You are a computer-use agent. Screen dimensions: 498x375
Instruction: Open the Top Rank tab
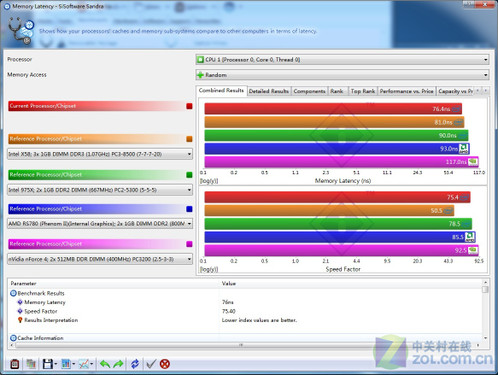pyautogui.click(x=363, y=91)
